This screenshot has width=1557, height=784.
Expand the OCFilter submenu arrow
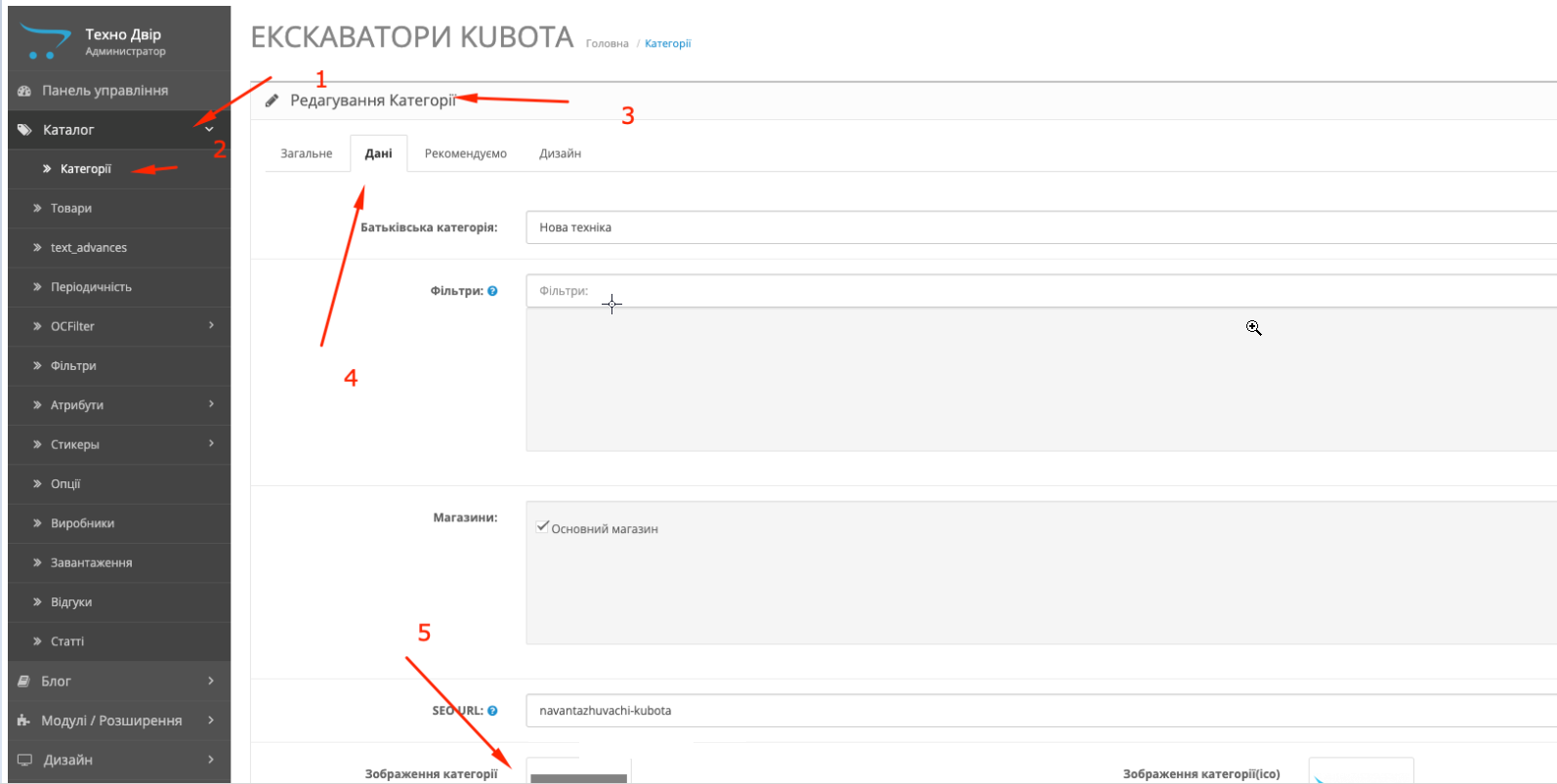pos(211,325)
